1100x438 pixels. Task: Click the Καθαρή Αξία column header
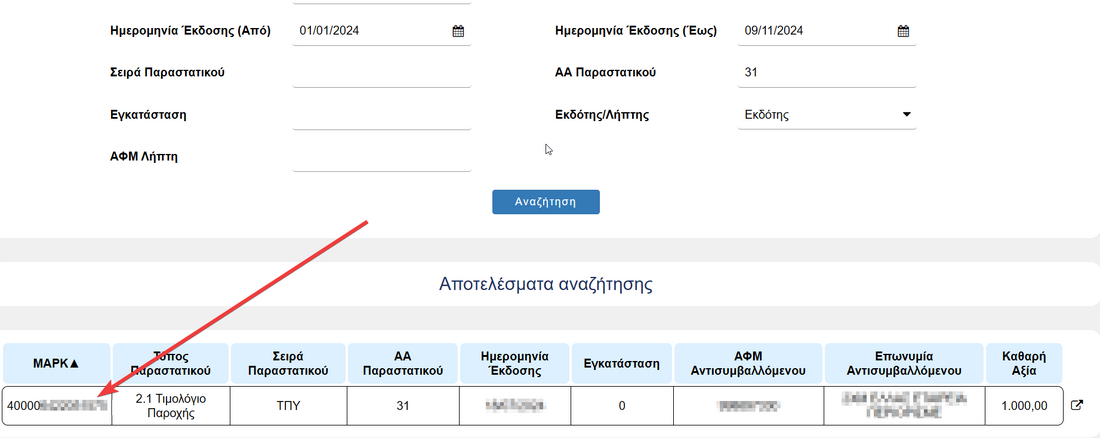(x=1024, y=363)
